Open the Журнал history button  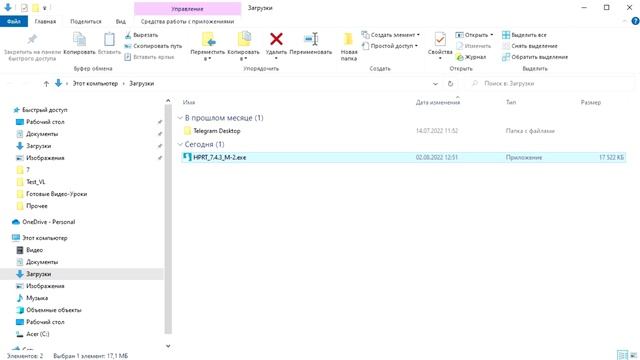(x=471, y=57)
